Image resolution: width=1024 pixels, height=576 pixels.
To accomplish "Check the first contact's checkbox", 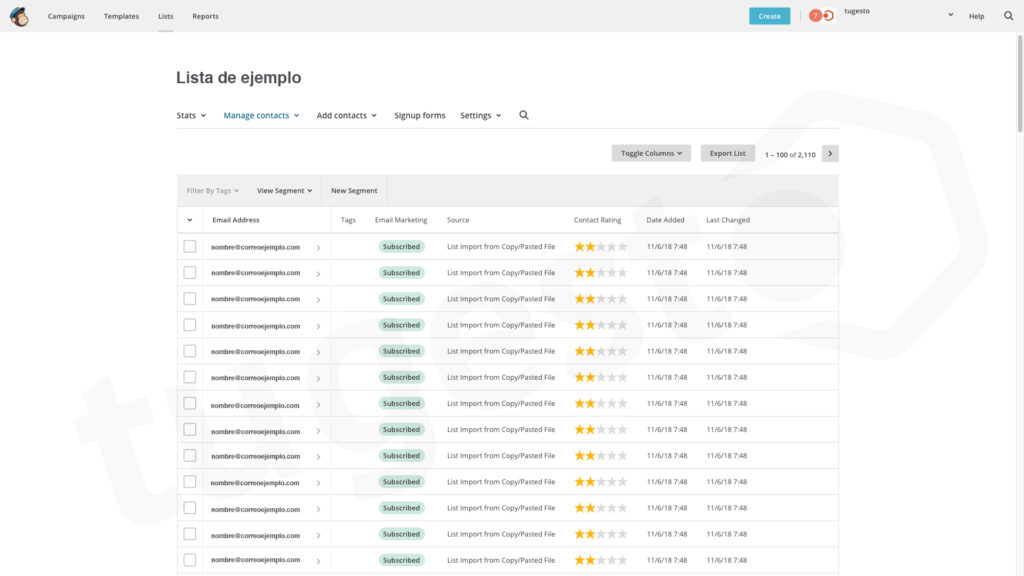I will [x=190, y=246].
